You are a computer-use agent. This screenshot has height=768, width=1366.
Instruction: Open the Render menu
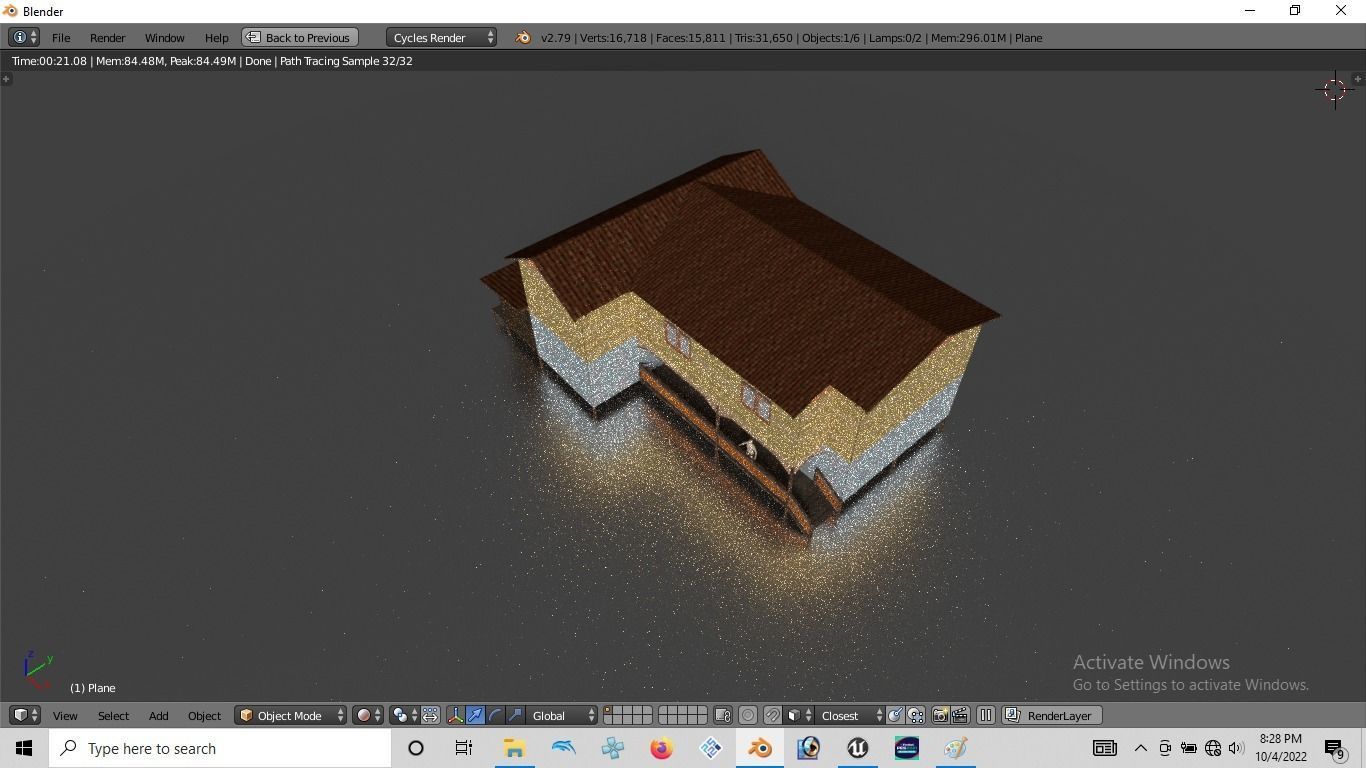pyautogui.click(x=107, y=37)
